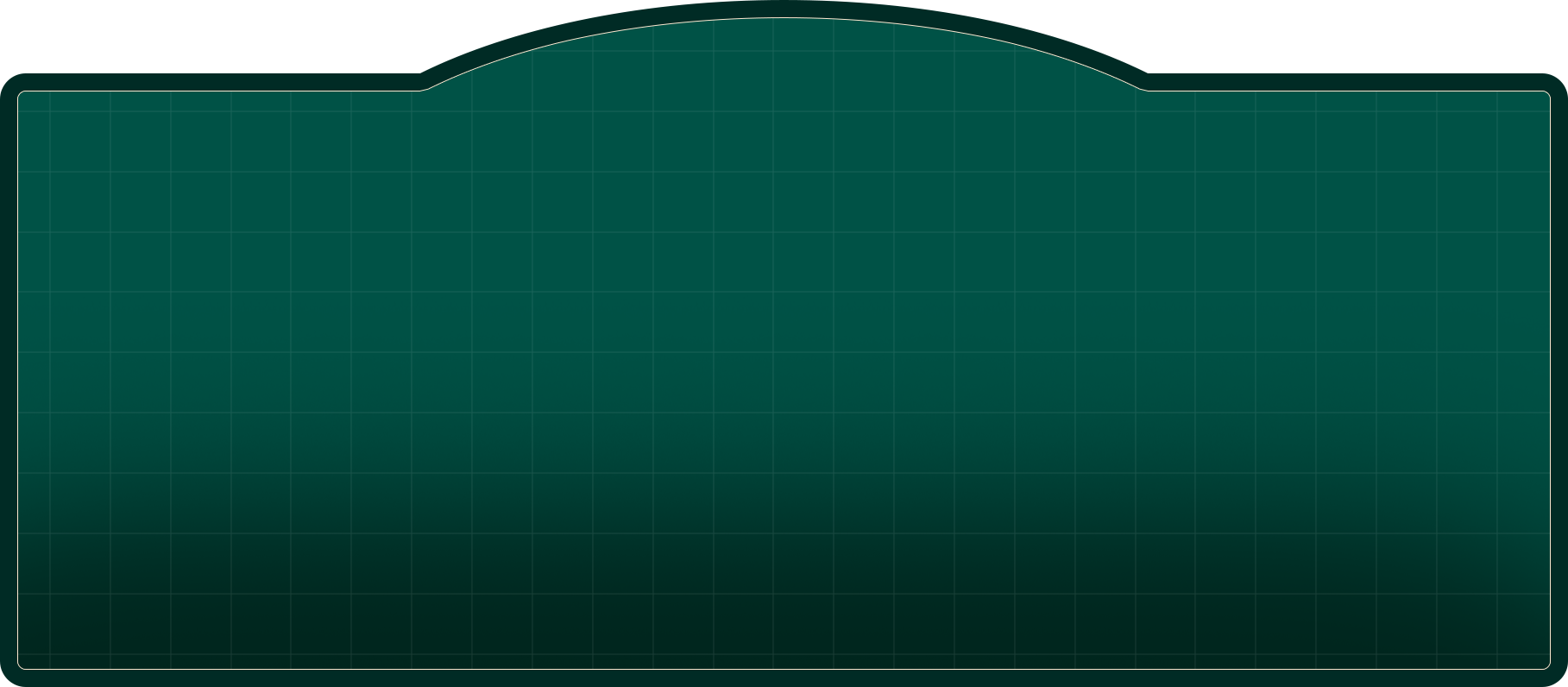The image size is (1568, 687).
Task: Click the dark background above the left top edge
Action: [216, 43]
